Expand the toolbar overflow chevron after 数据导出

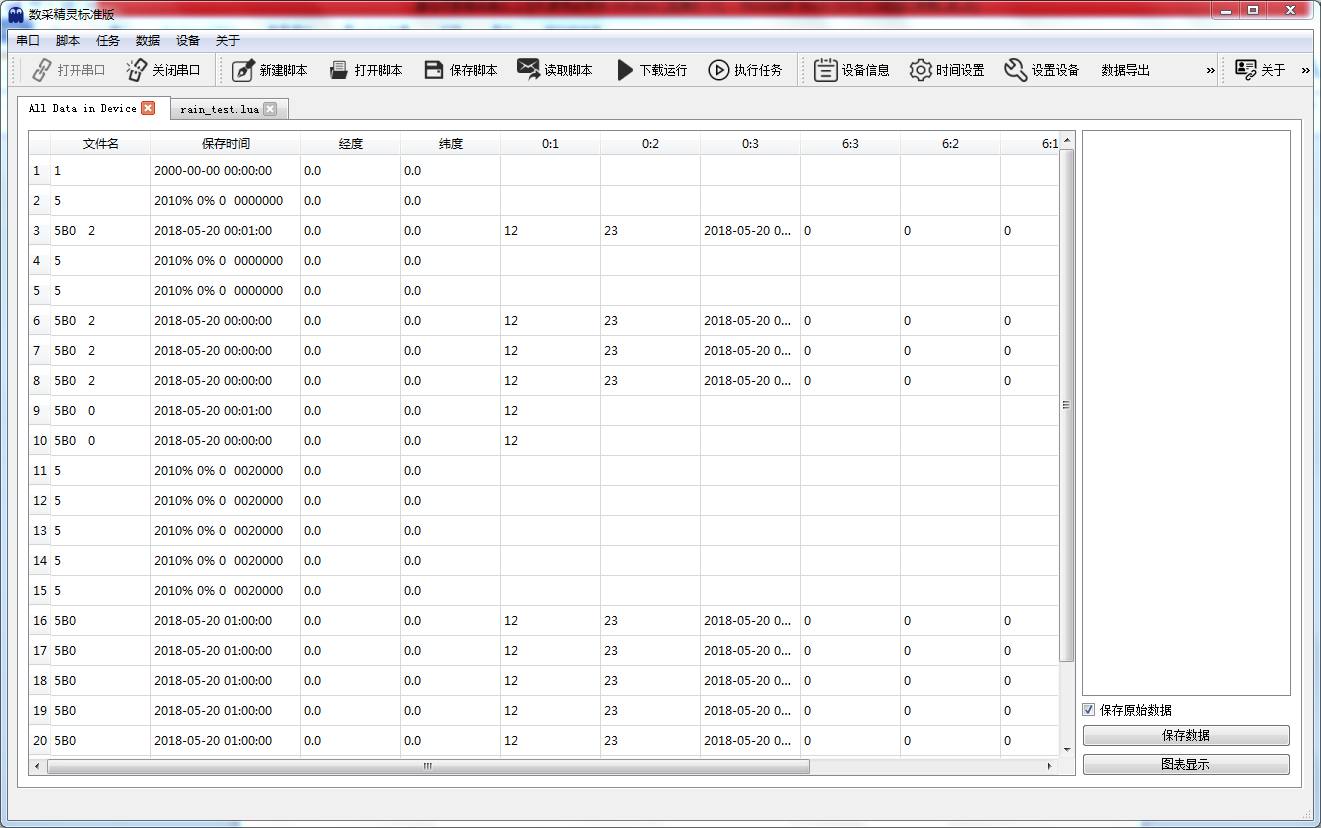pos(1210,70)
